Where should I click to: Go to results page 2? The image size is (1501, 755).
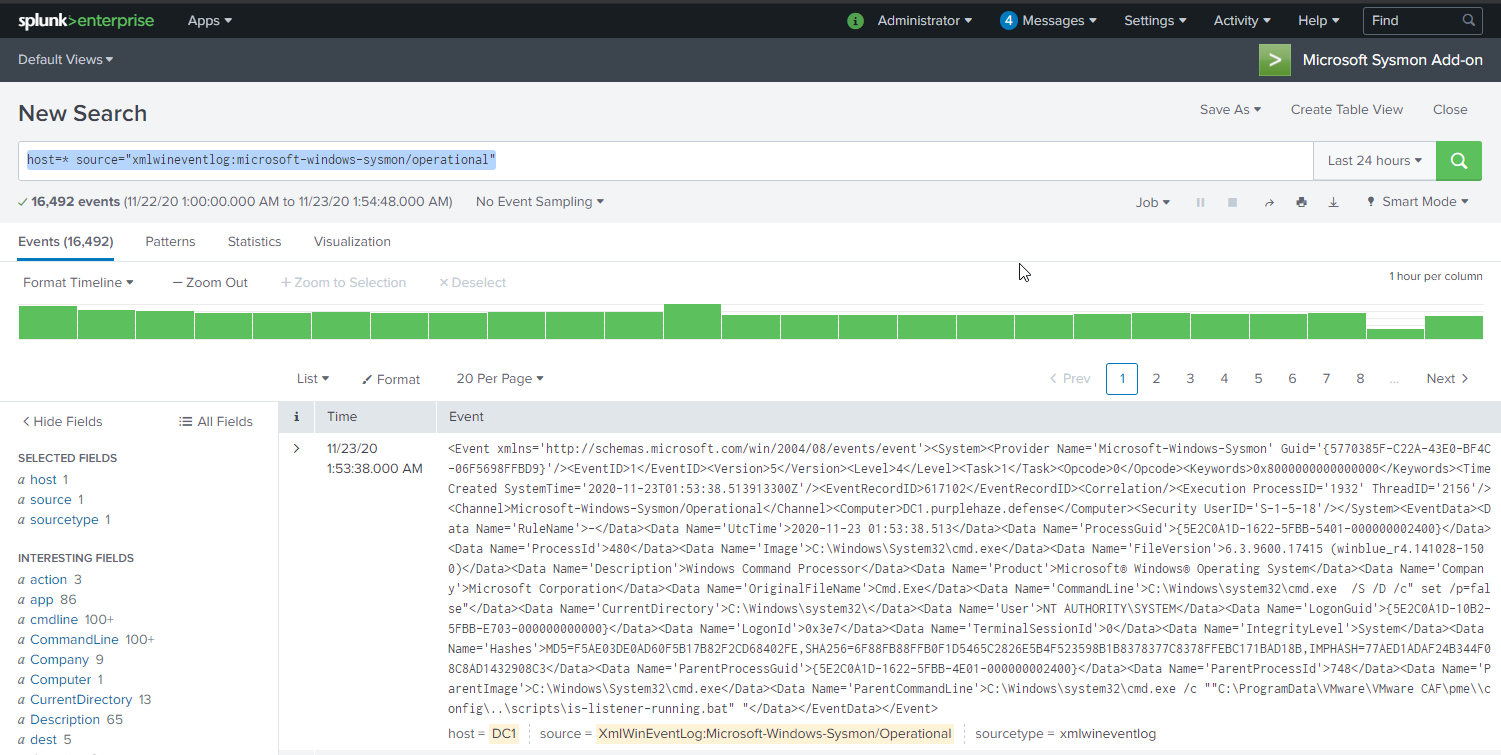(x=1156, y=379)
